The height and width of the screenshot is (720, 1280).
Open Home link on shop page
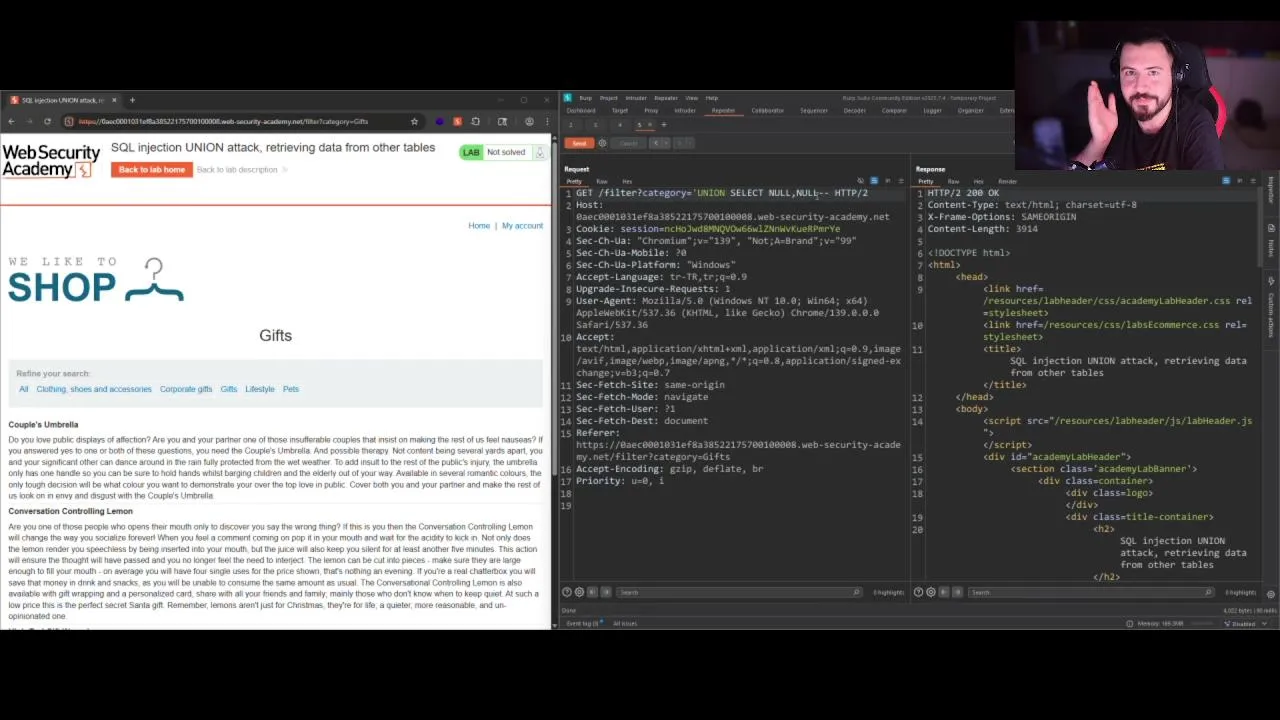coord(479,226)
